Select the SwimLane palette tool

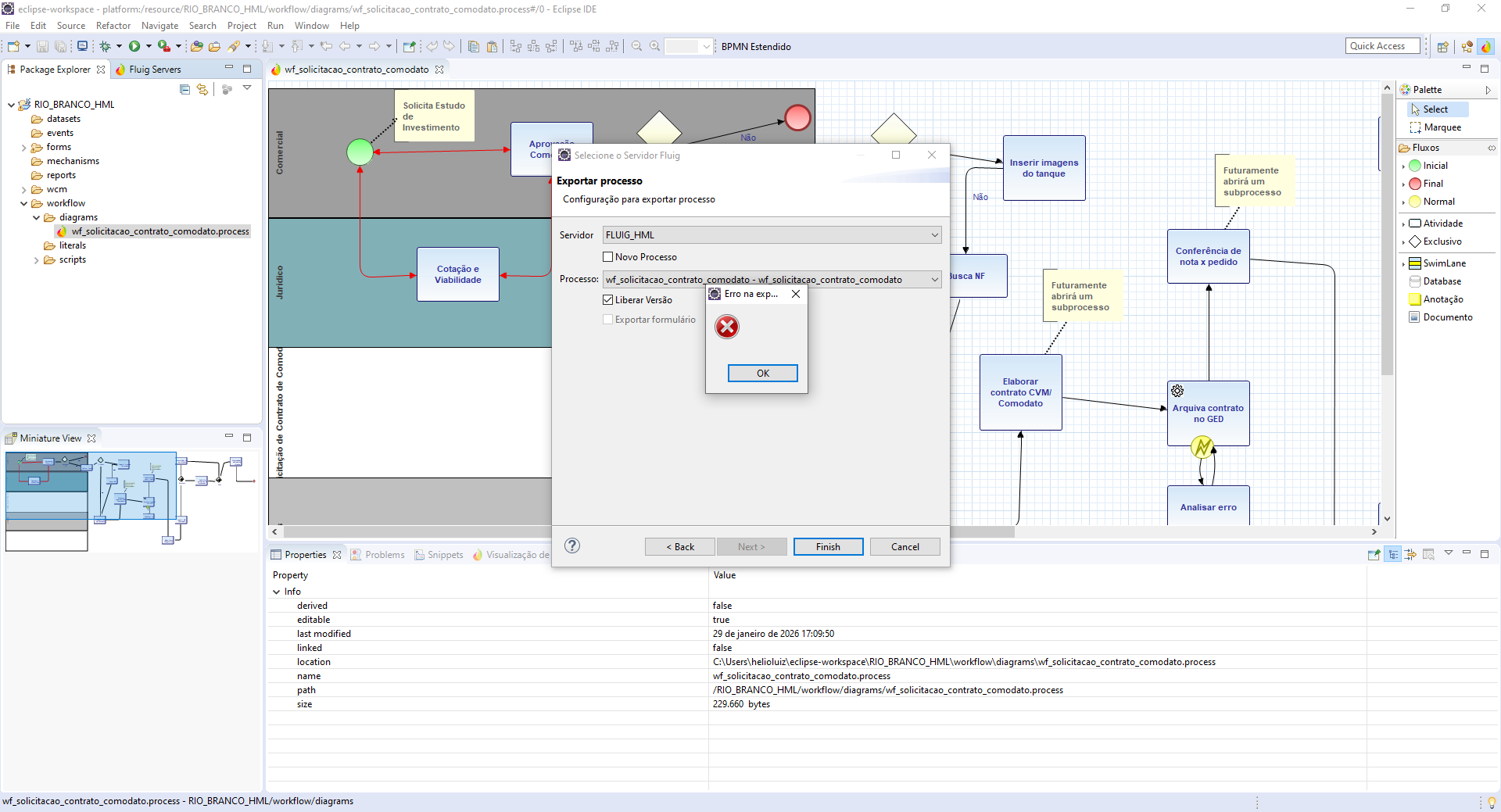point(1443,263)
